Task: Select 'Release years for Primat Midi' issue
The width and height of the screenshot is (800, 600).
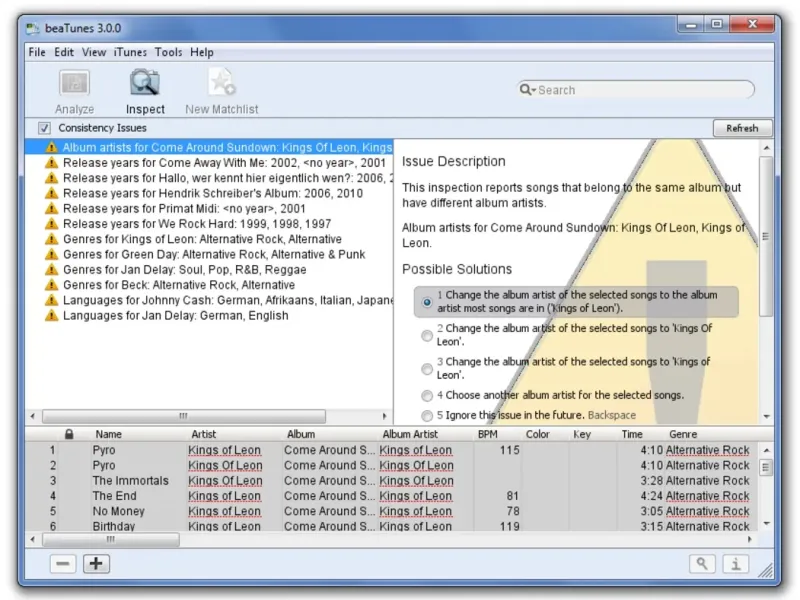Action: pyautogui.click(x=209, y=209)
